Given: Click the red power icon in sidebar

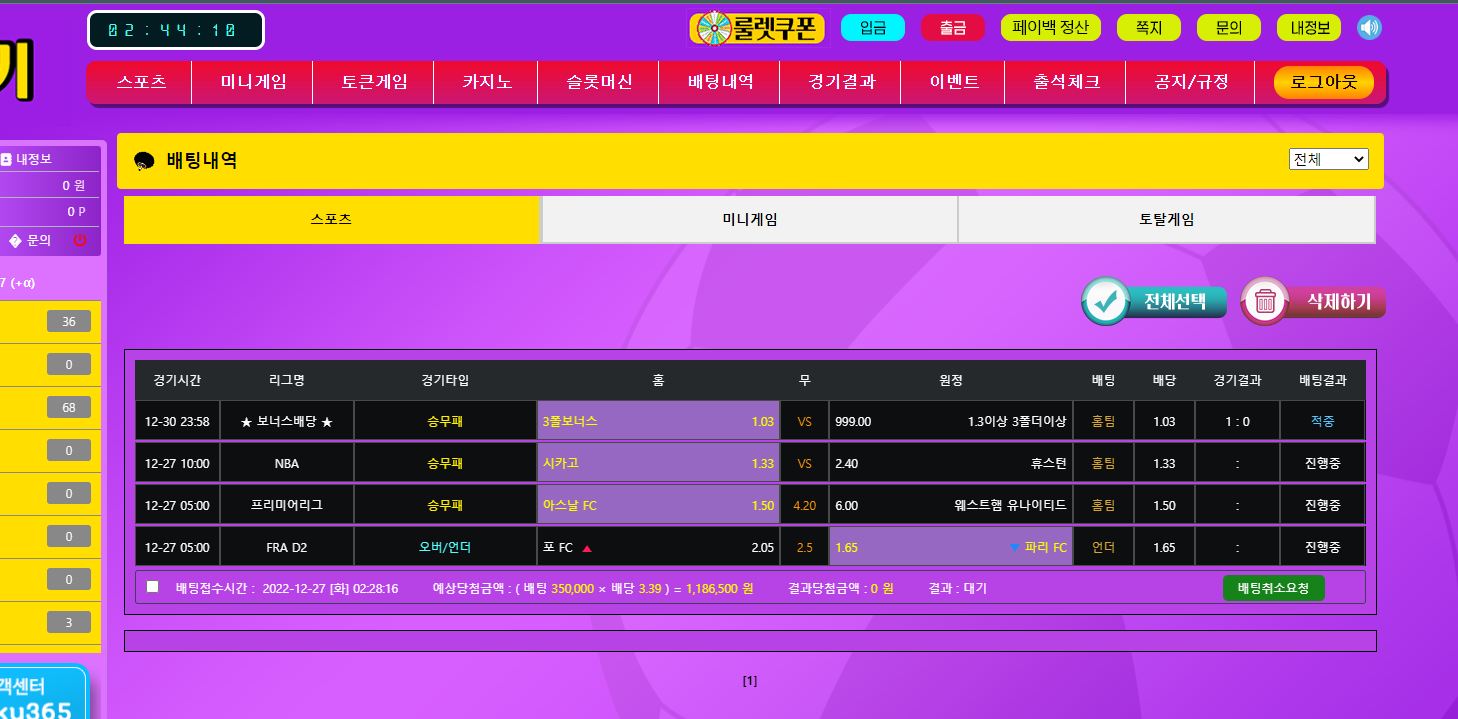Looking at the screenshot, I should click(x=80, y=240).
